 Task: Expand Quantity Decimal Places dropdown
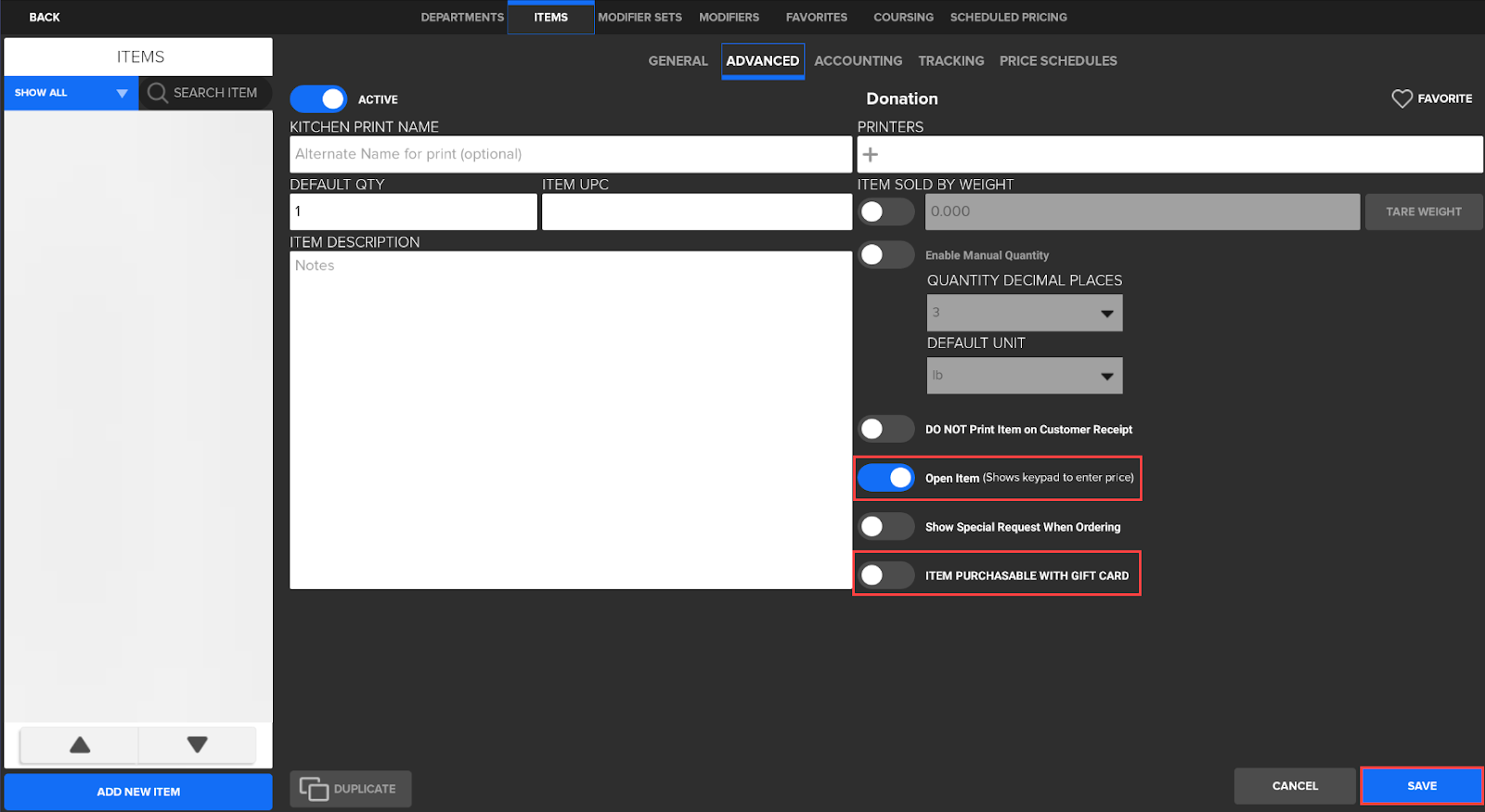1025,313
